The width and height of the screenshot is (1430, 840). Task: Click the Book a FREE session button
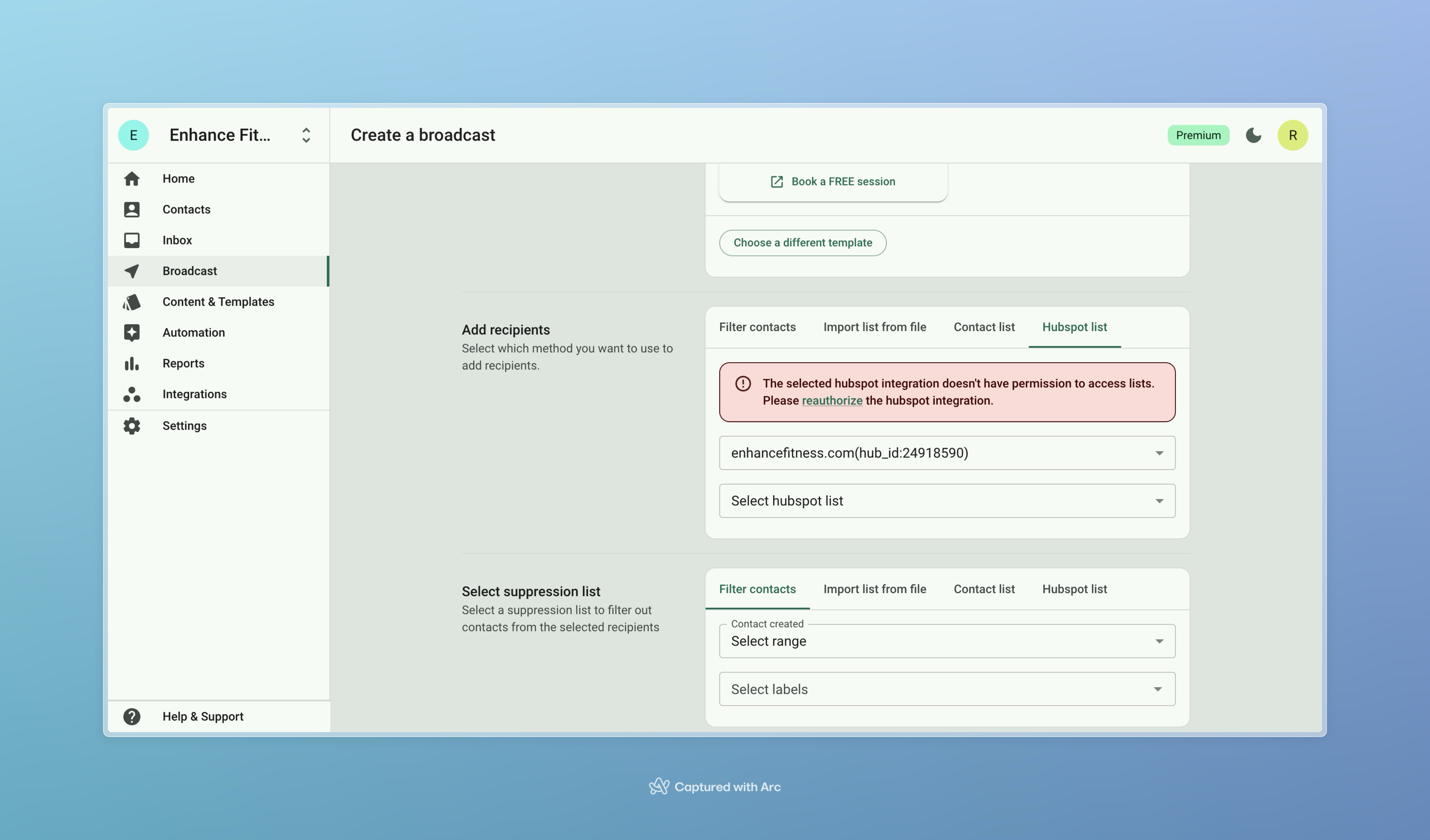833,181
